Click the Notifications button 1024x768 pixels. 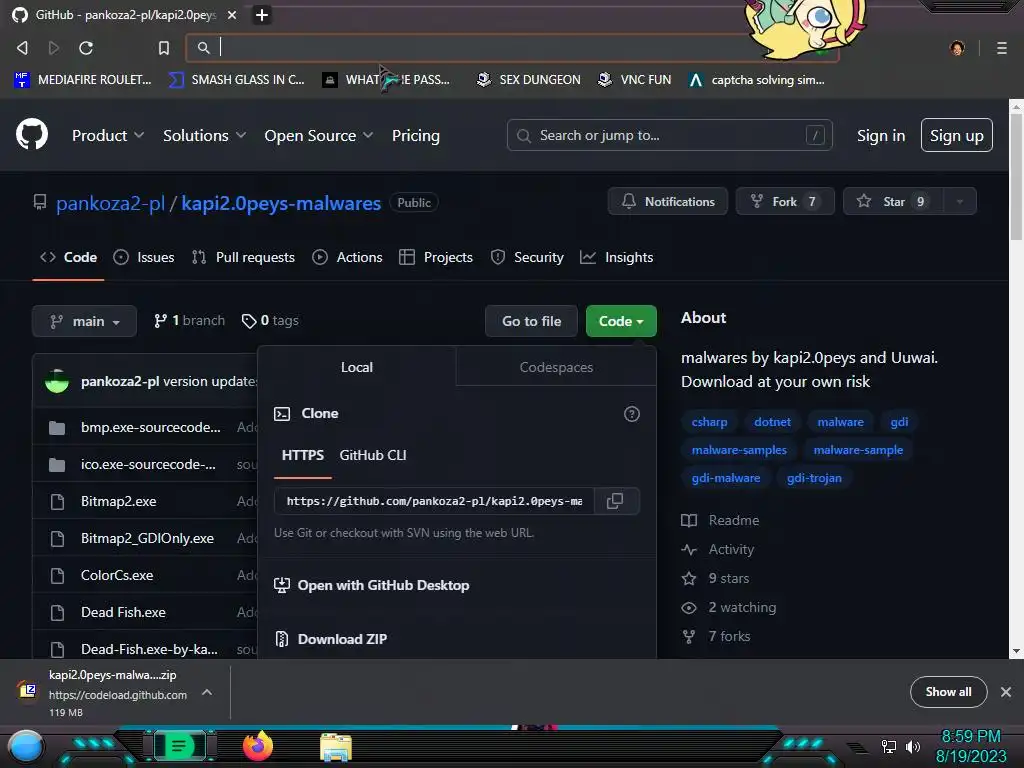[x=667, y=201]
